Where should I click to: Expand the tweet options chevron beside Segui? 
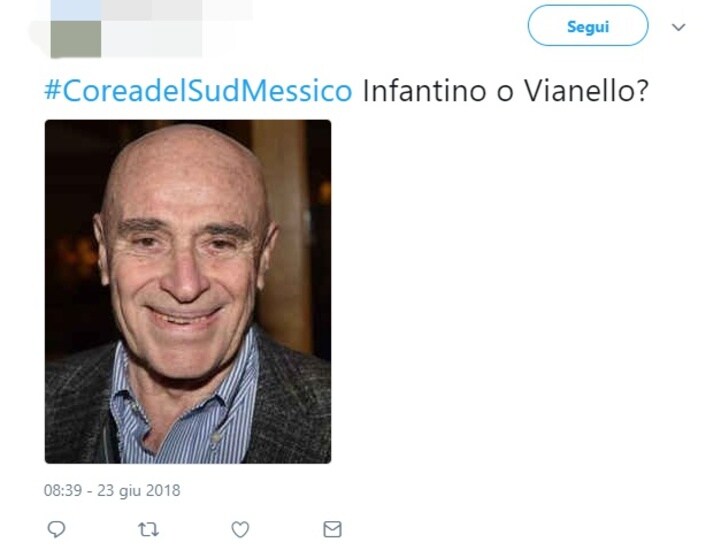(678, 27)
